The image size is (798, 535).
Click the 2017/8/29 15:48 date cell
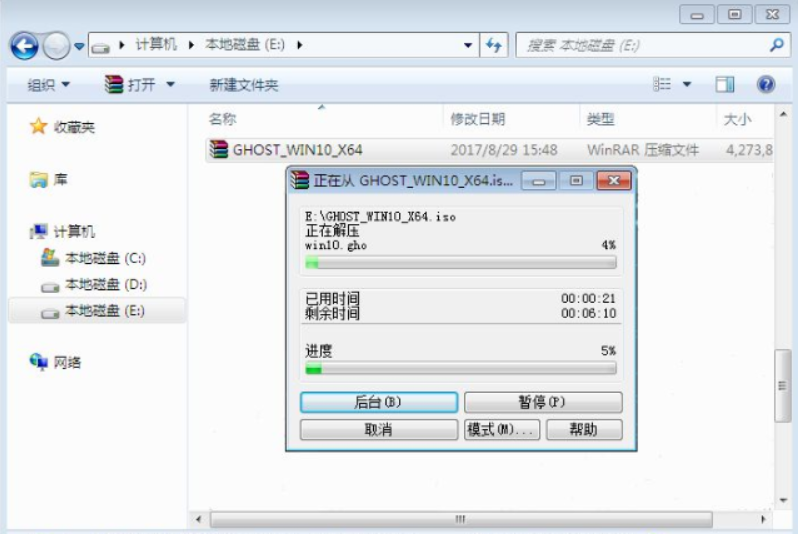pos(504,150)
